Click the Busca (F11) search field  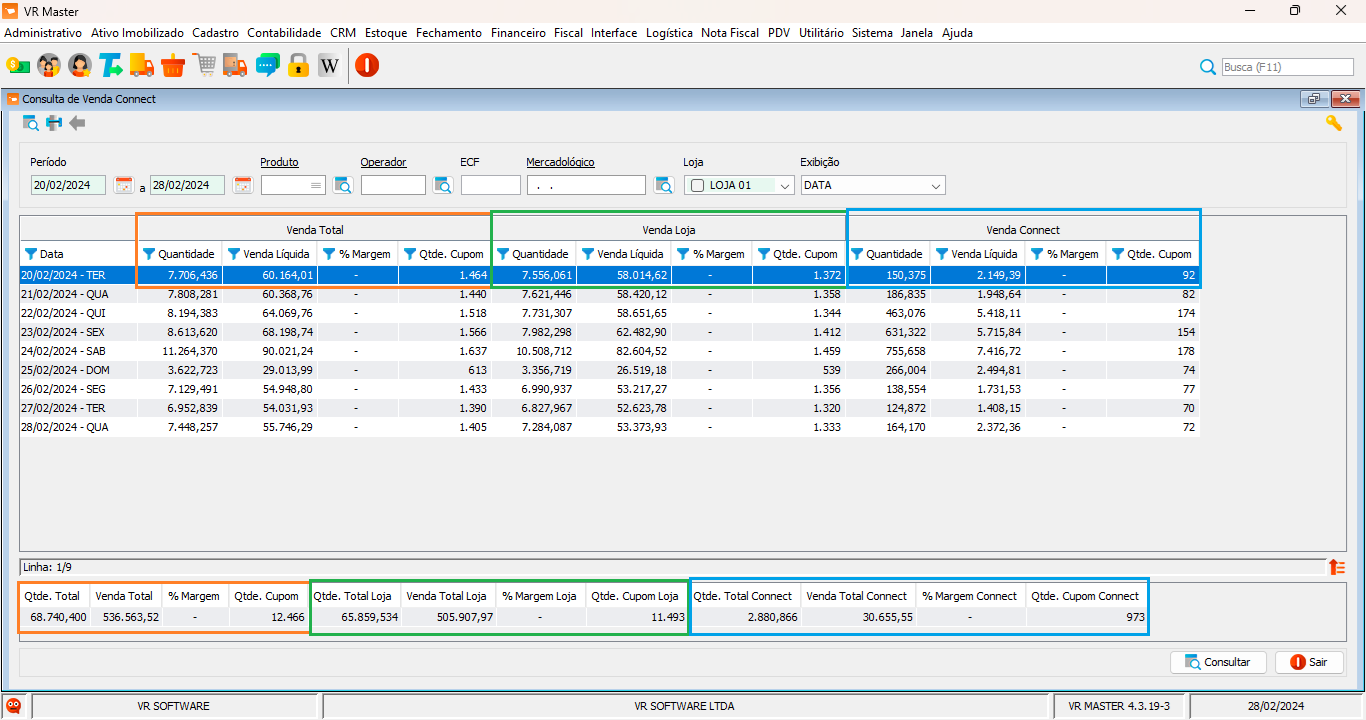[1288, 67]
